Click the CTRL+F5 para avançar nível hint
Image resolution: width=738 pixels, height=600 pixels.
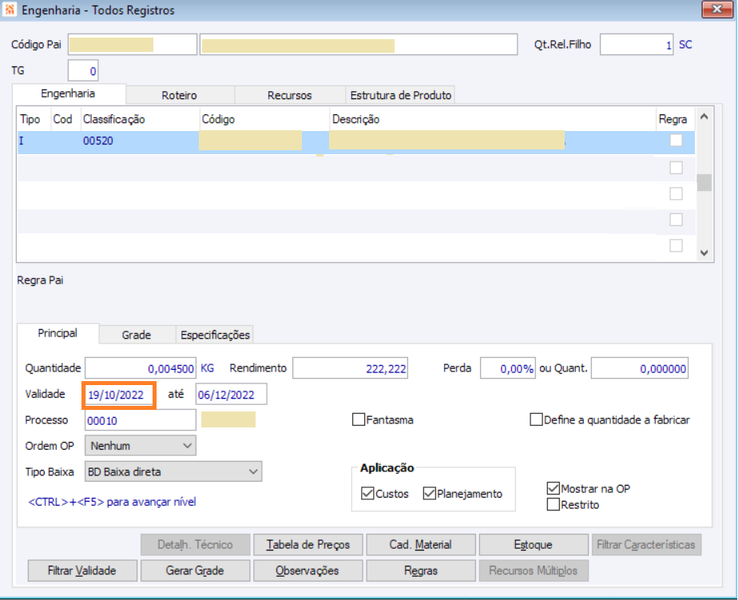coord(112,502)
